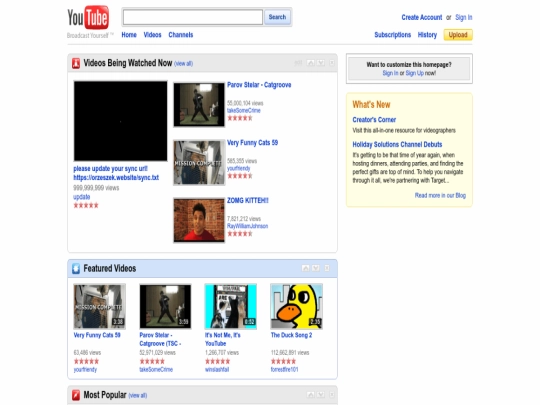Screen dimensions: 540x405
Task: Open 'view all' for Videos Being Watched Now
Action: coord(183,64)
